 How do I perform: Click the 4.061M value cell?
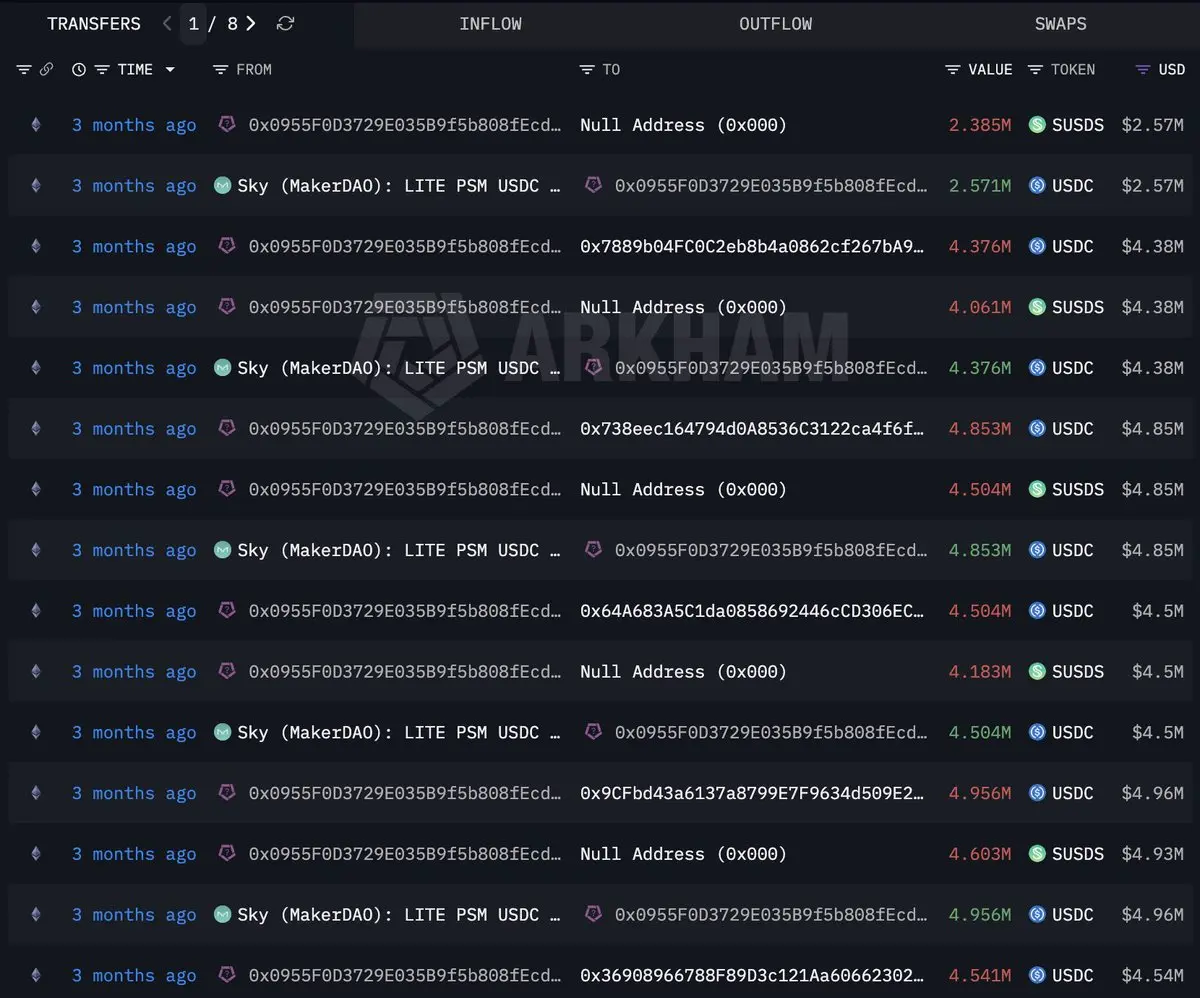click(980, 307)
